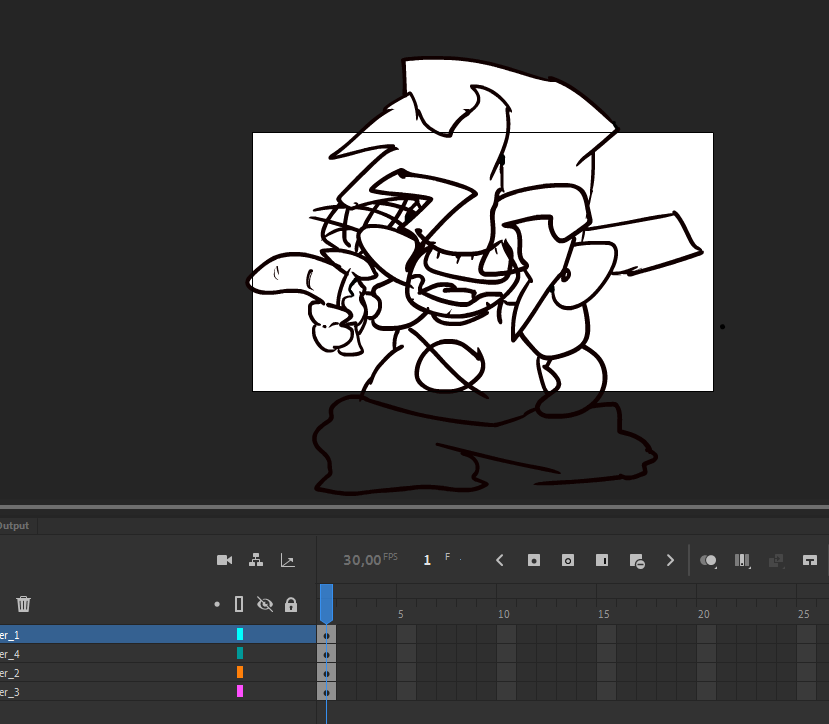Image resolution: width=829 pixels, height=724 pixels.
Task: Switch to the Output tab
Action: pyautogui.click(x=14, y=526)
